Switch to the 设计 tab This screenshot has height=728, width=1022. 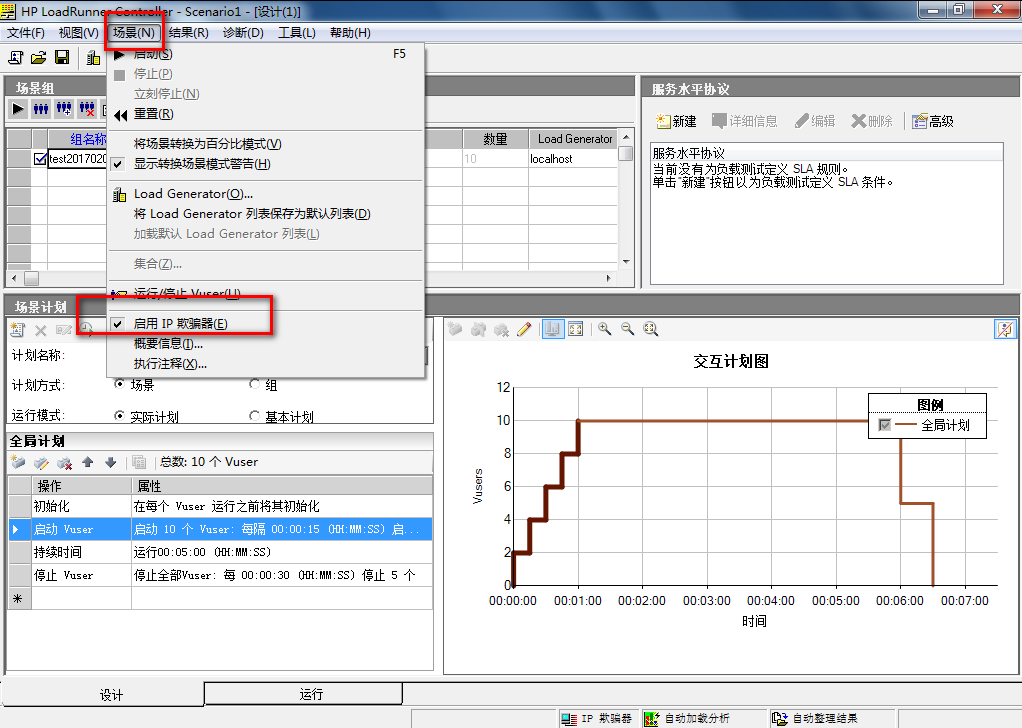coord(103,694)
